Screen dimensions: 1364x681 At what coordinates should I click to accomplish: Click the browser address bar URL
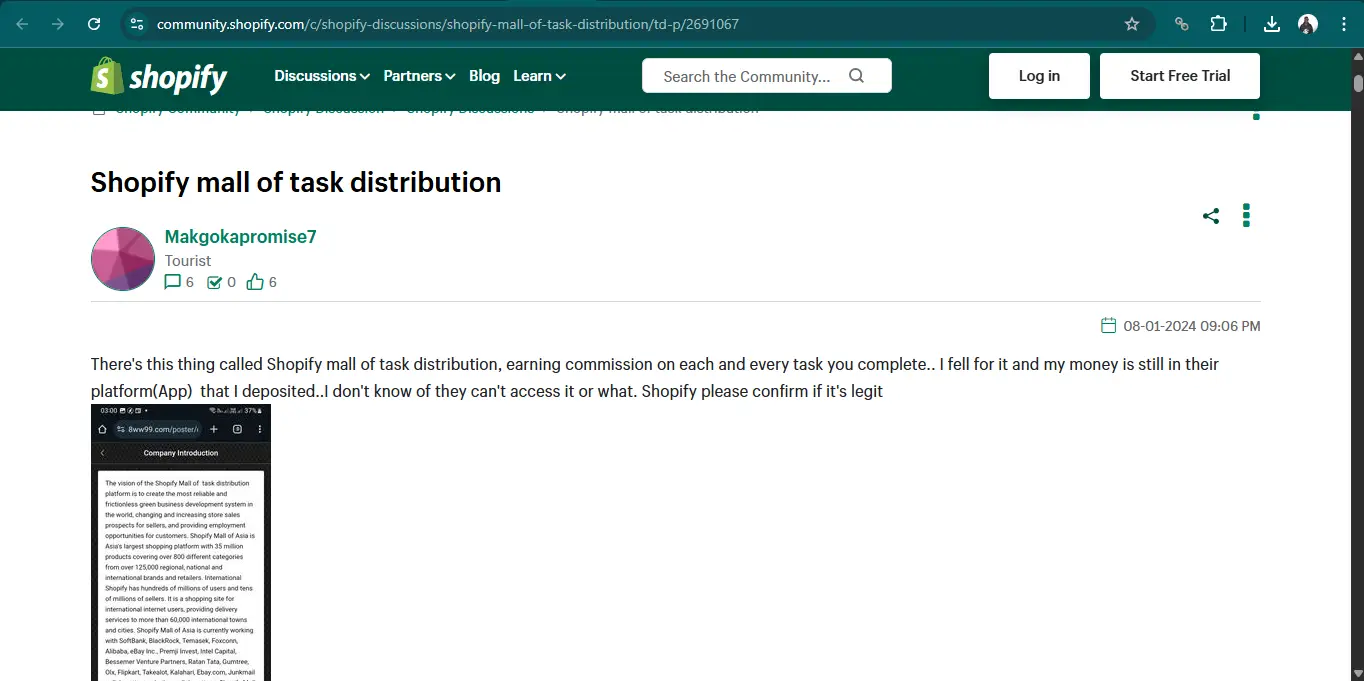point(448,24)
